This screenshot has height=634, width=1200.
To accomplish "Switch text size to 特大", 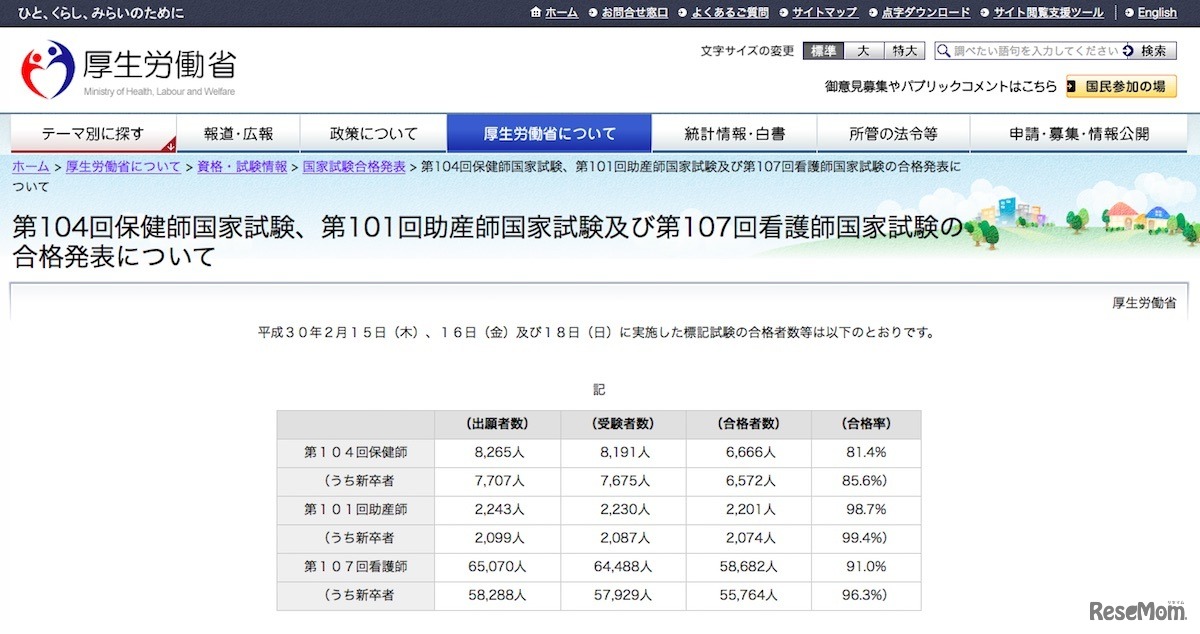I will pos(903,50).
